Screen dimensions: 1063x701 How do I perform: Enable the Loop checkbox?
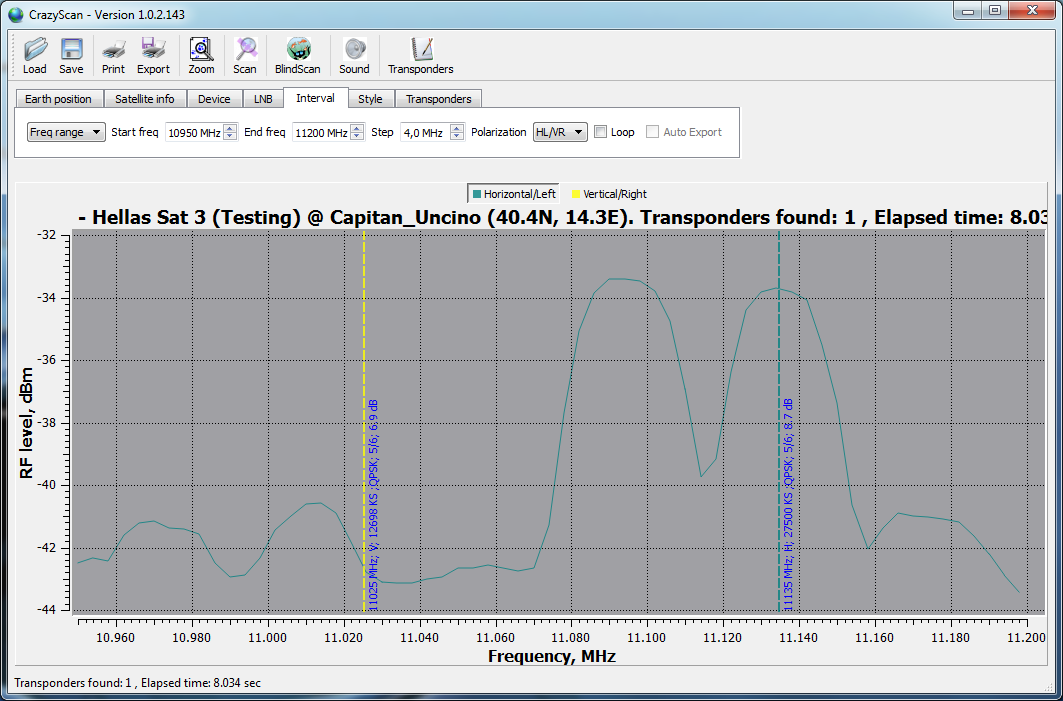tap(601, 132)
